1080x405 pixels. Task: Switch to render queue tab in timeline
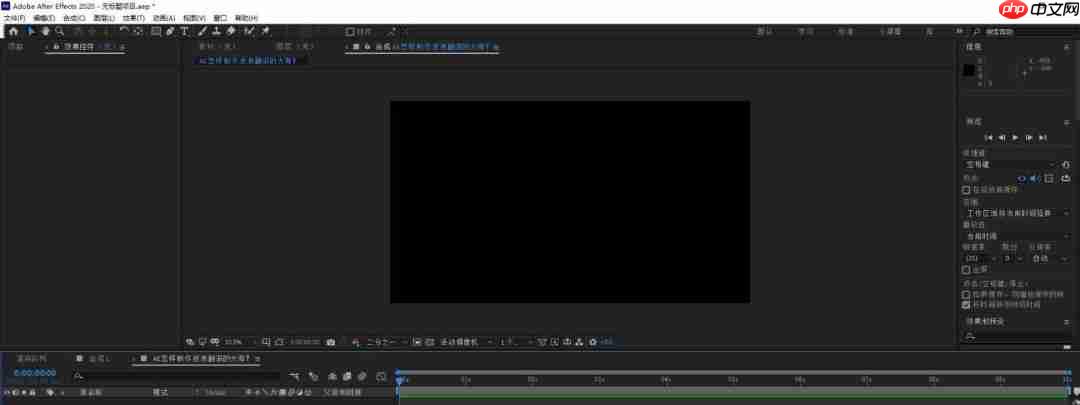(32, 359)
